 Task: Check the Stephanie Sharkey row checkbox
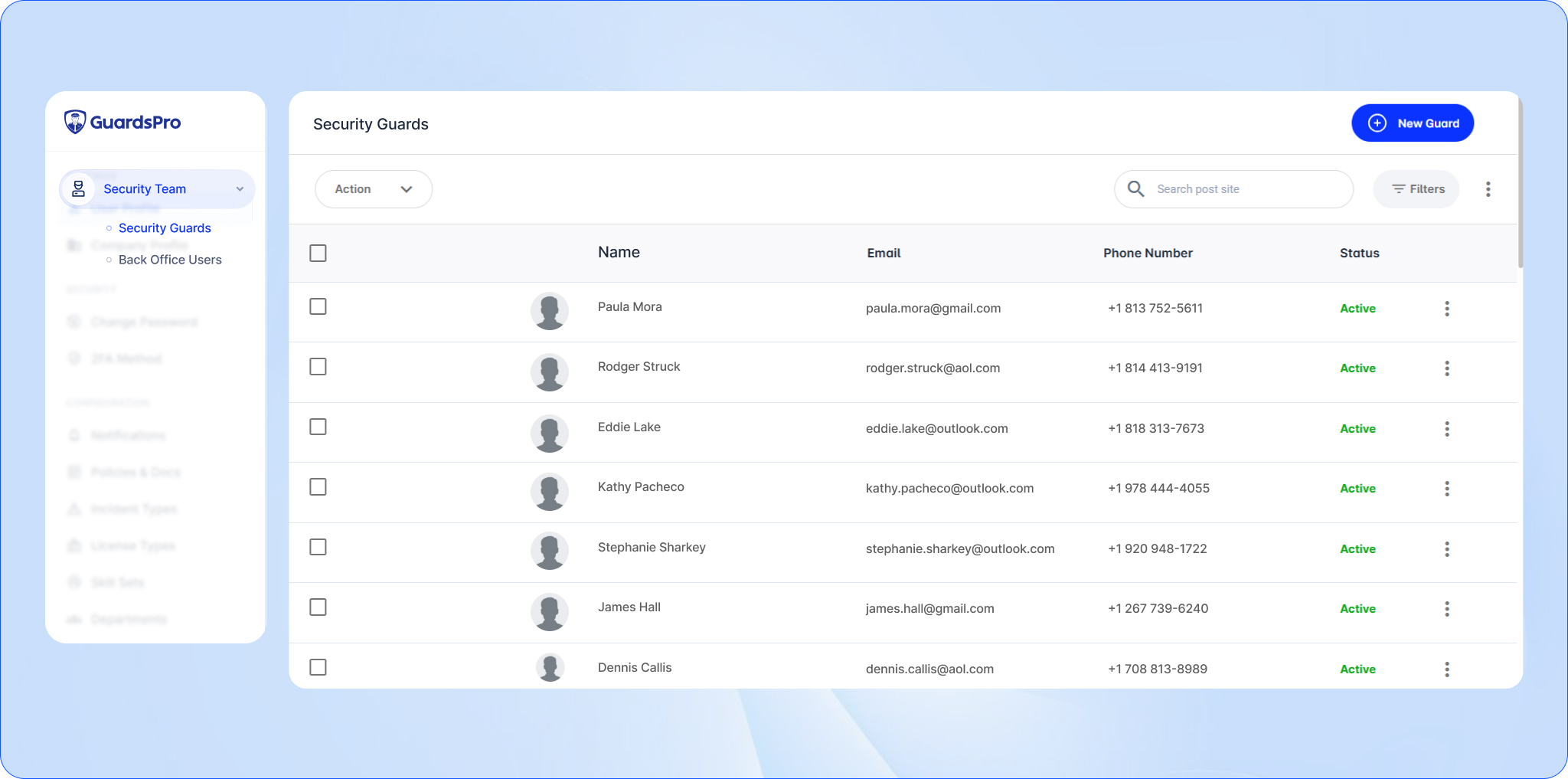[318, 547]
